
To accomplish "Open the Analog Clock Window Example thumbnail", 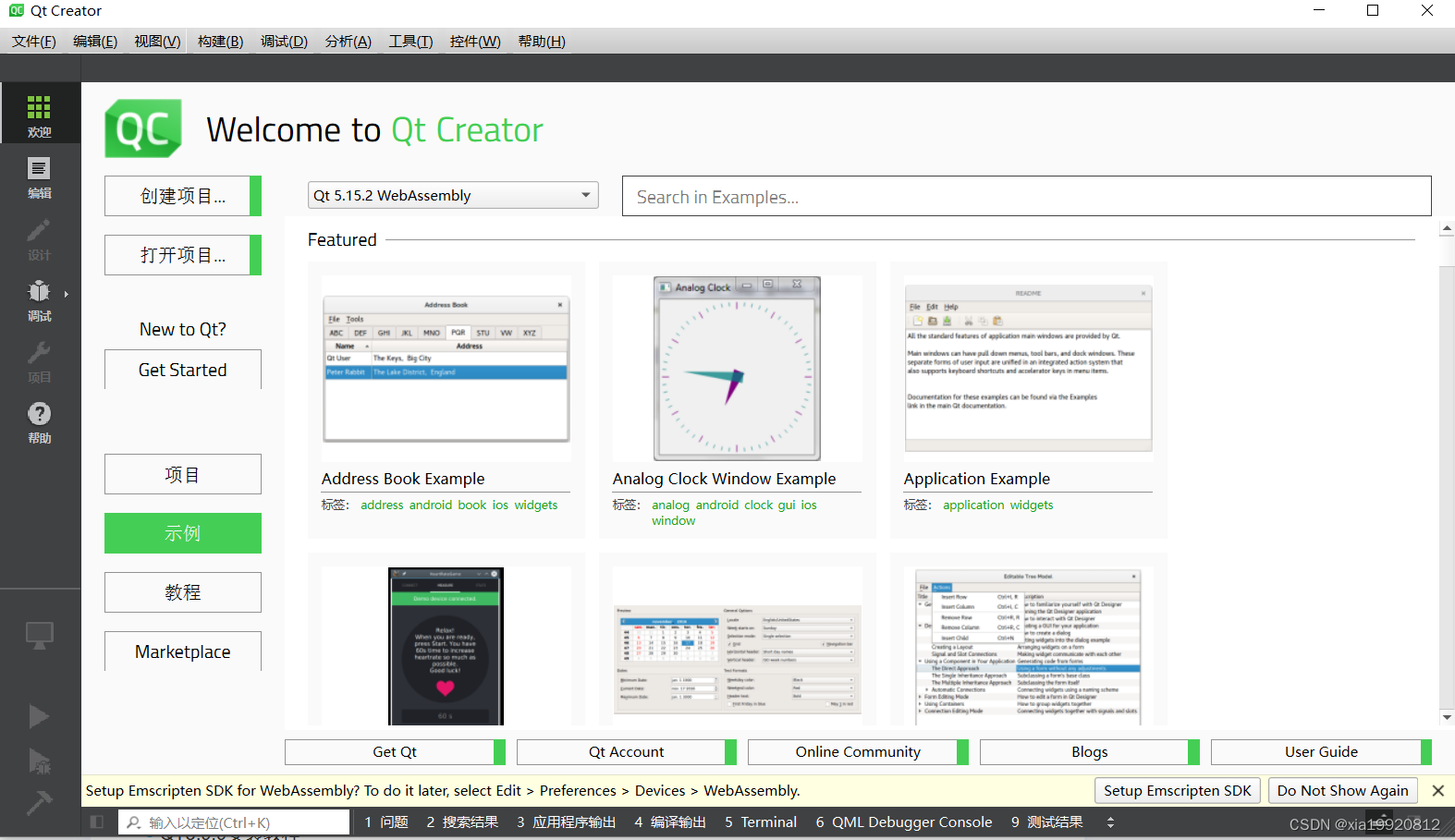I will tap(737, 368).
